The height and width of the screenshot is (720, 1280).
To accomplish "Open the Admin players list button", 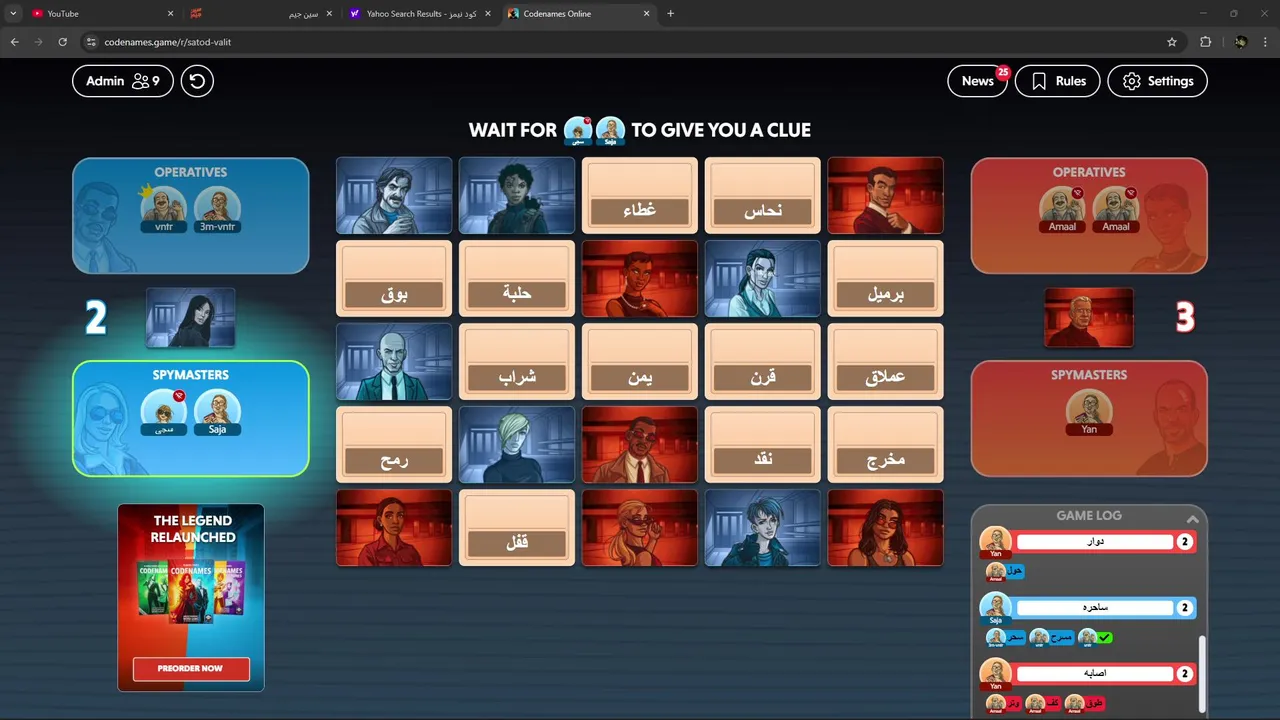I will pyautogui.click(x=123, y=81).
